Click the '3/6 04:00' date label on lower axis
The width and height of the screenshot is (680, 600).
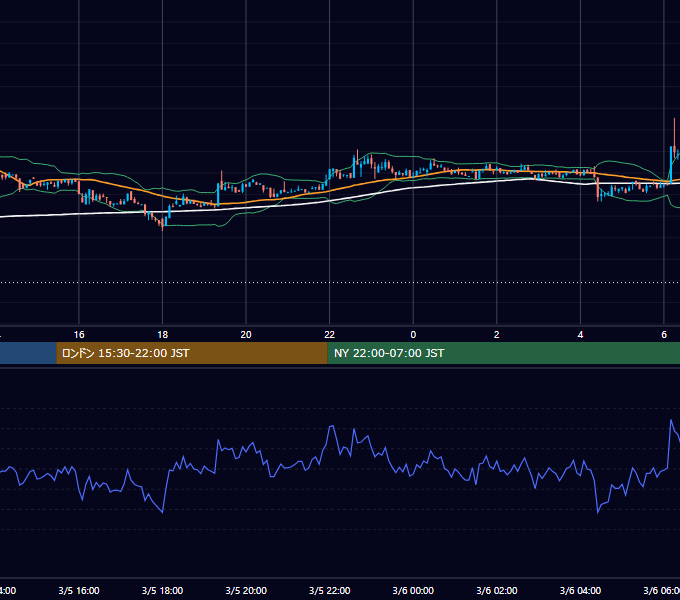pyautogui.click(x=580, y=590)
